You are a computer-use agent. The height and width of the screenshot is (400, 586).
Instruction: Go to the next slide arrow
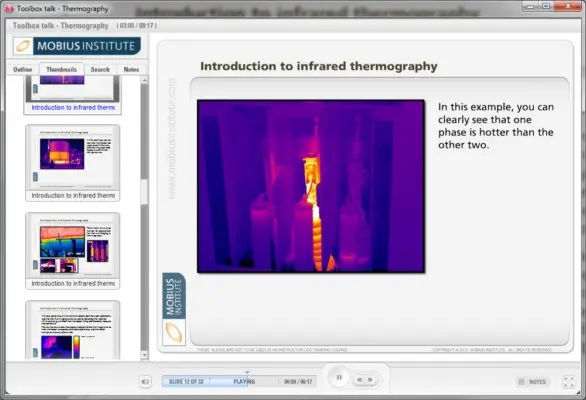371,380
